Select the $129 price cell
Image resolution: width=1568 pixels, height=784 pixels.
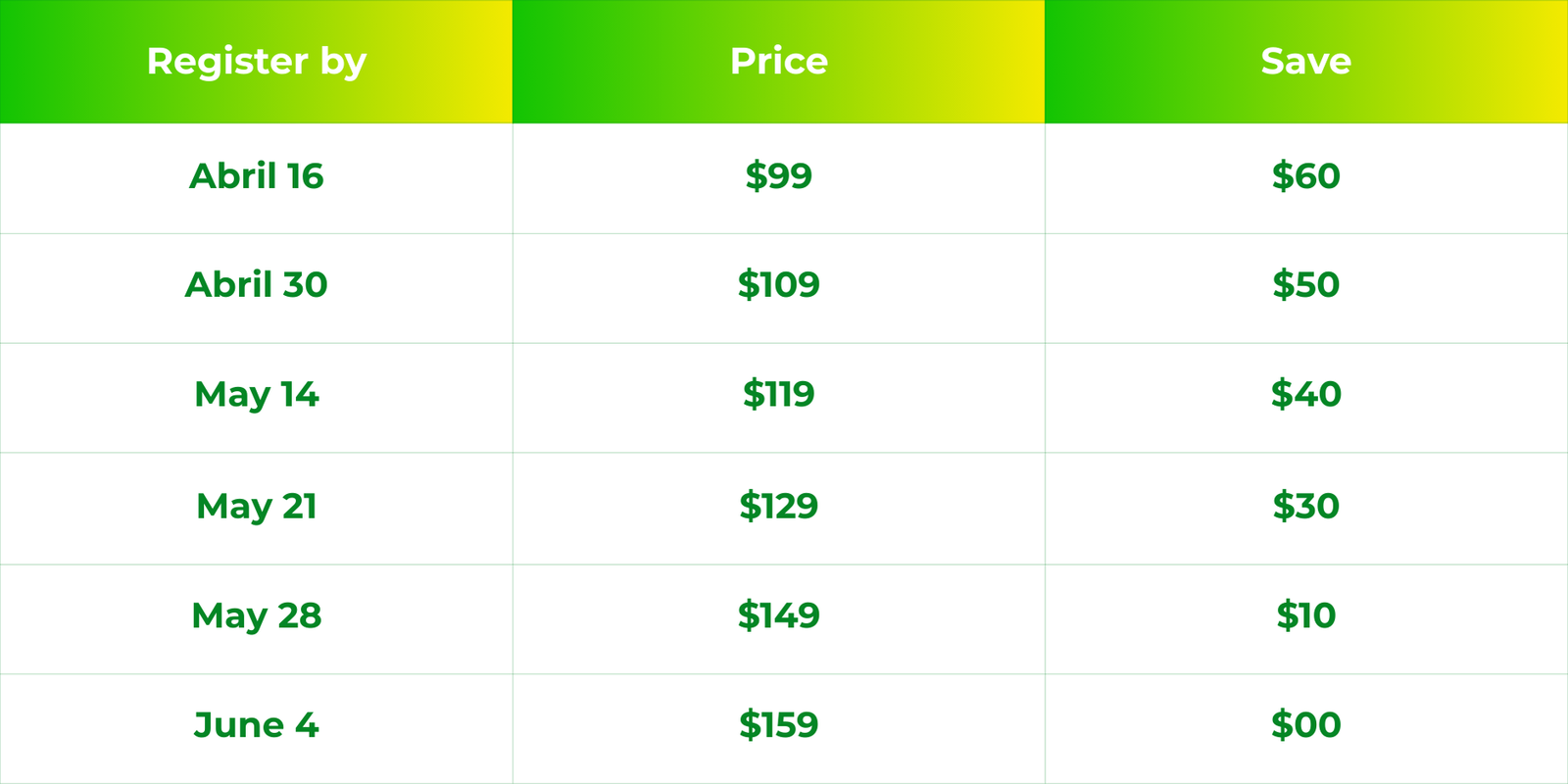[779, 509]
